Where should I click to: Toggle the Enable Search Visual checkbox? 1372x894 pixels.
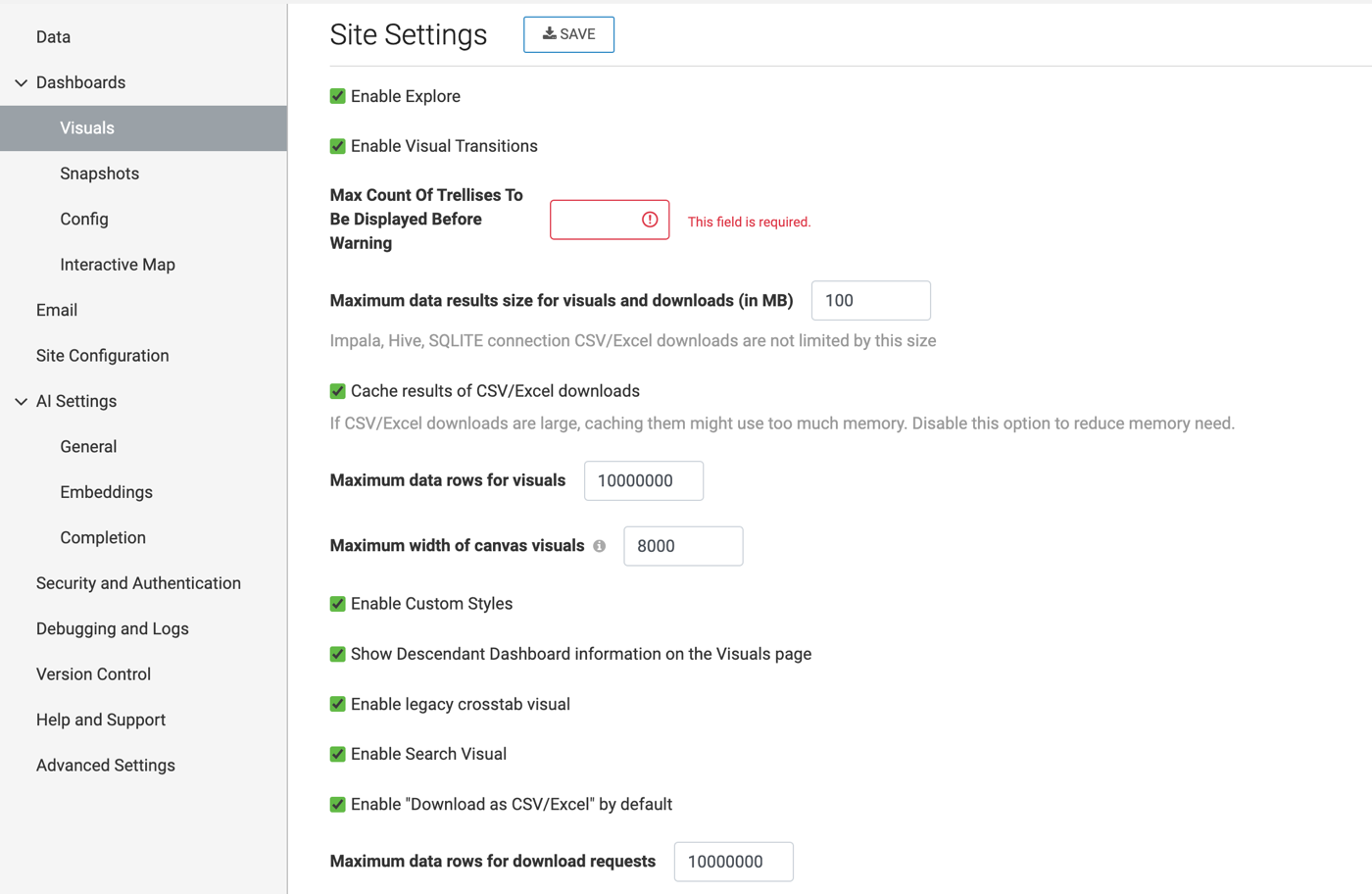pyautogui.click(x=338, y=754)
